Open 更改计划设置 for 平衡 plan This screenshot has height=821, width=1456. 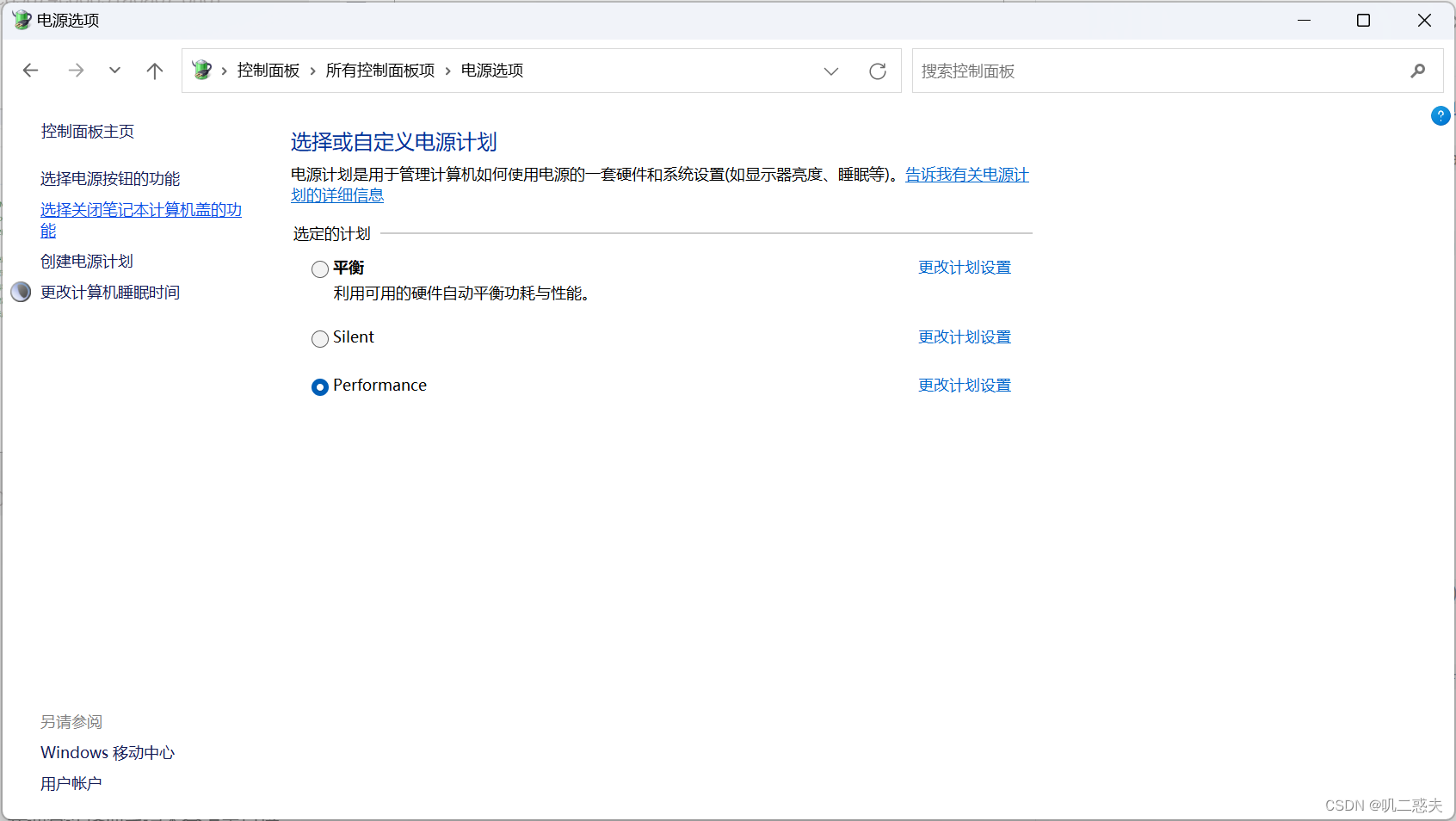pyautogui.click(x=965, y=268)
